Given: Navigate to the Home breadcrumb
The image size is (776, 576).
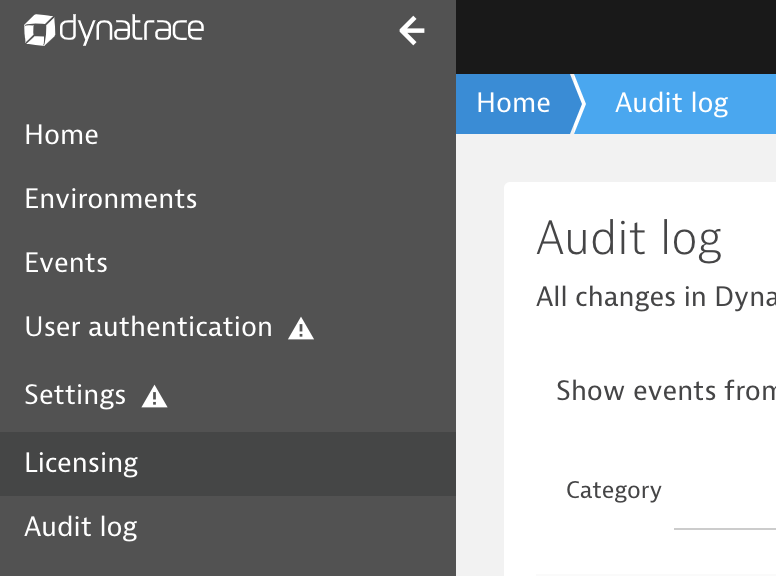Looking at the screenshot, I should click(x=513, y=103).
